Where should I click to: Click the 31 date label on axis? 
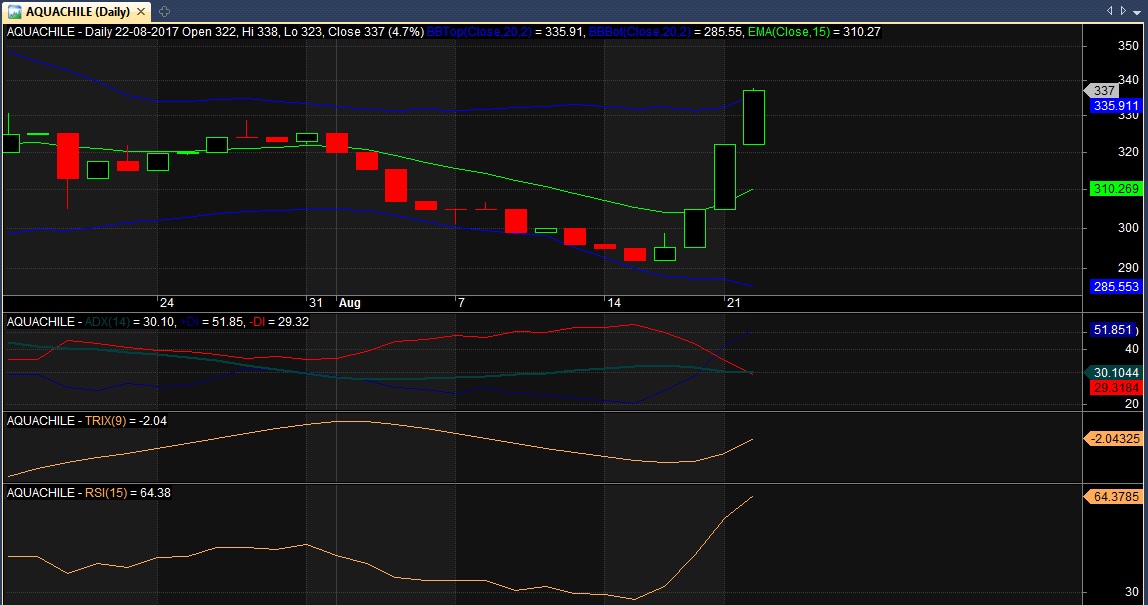pyautogui.click(x=316, y=303)
